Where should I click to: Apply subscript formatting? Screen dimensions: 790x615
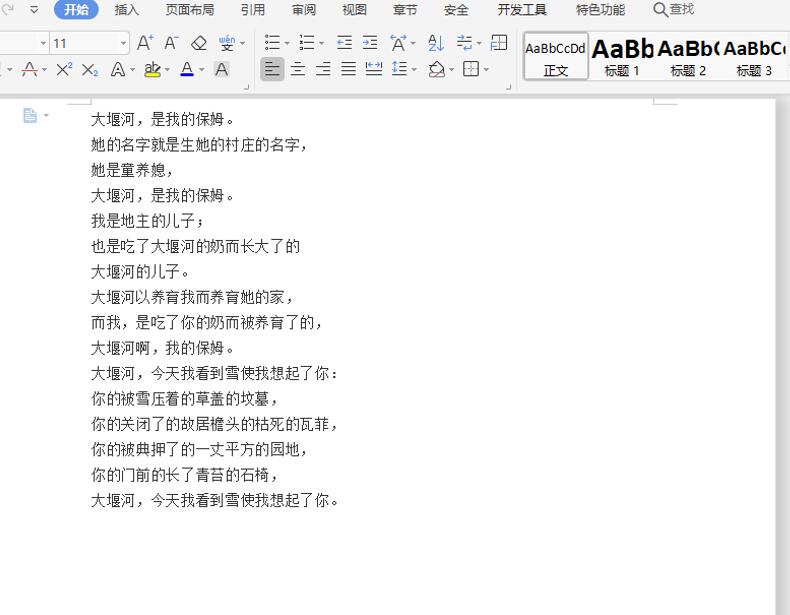(90, 70)
